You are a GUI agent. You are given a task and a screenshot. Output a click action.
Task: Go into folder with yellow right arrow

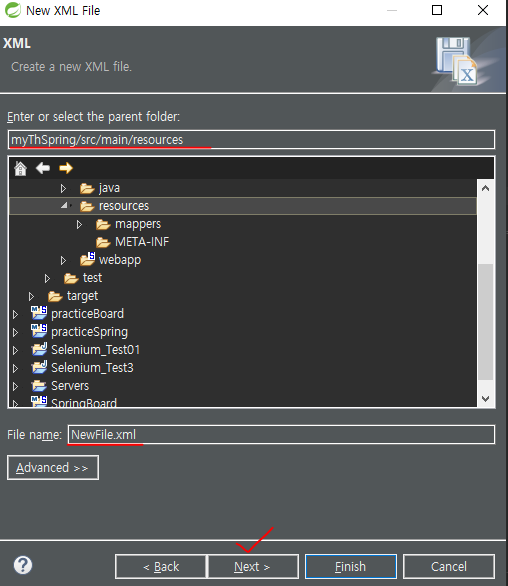(66, 168)
